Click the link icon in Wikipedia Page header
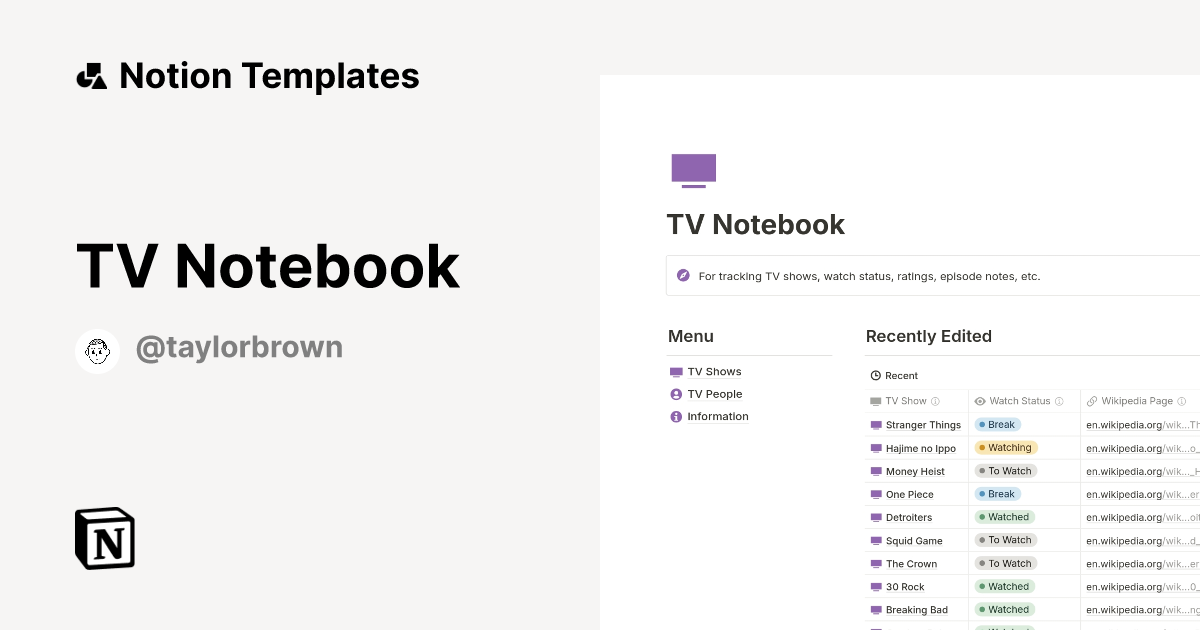 [1094, 401]
